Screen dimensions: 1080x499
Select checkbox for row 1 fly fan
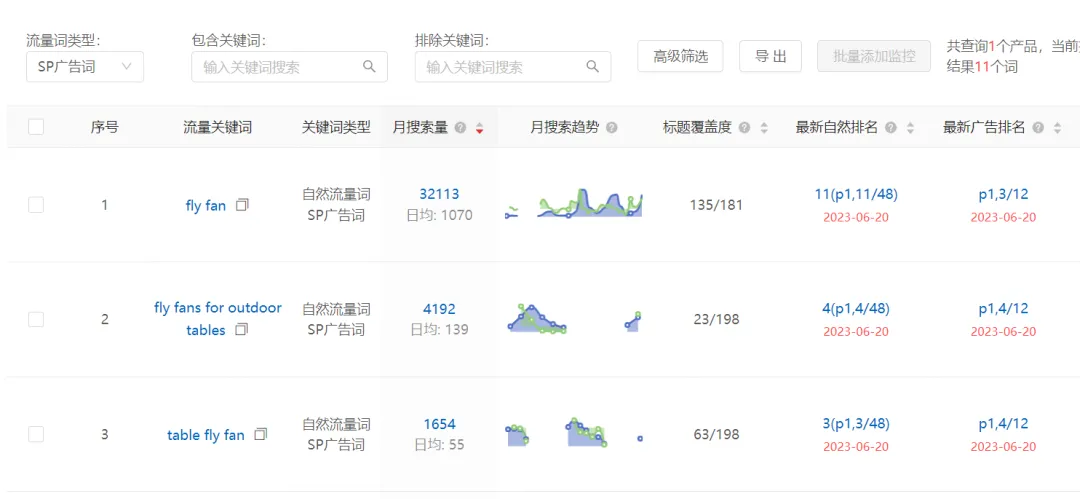[x=36, y=205]
